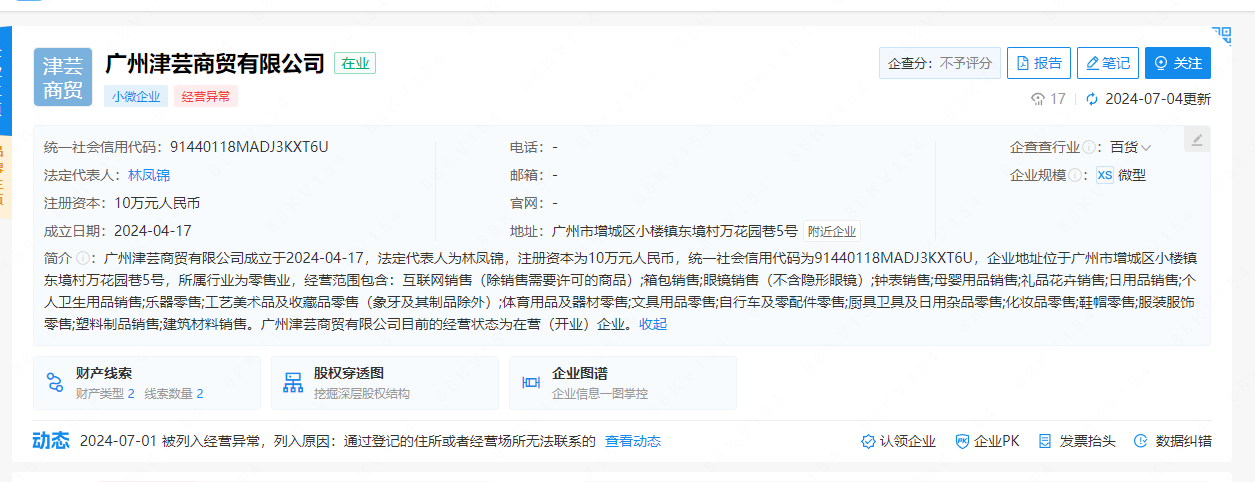Click info icon beside 企查查行业
The image size is (1255, 482).
coord(1090,147)
